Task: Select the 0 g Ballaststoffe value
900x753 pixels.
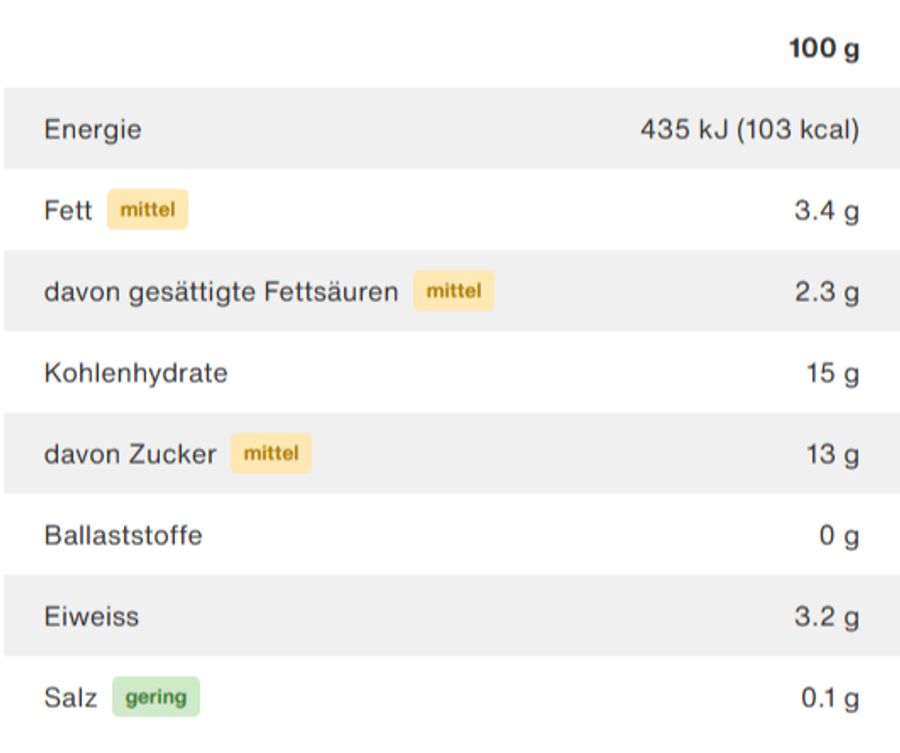Action: (839, 536)
